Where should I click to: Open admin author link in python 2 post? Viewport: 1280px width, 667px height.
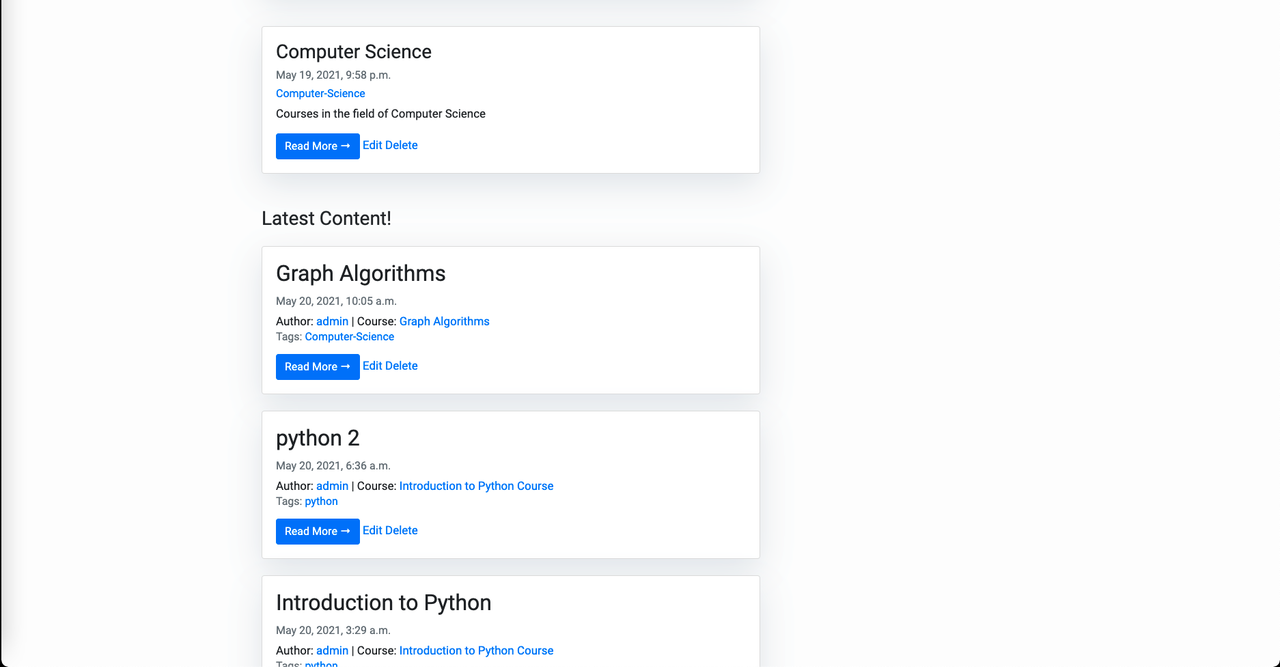pos(332,486)
